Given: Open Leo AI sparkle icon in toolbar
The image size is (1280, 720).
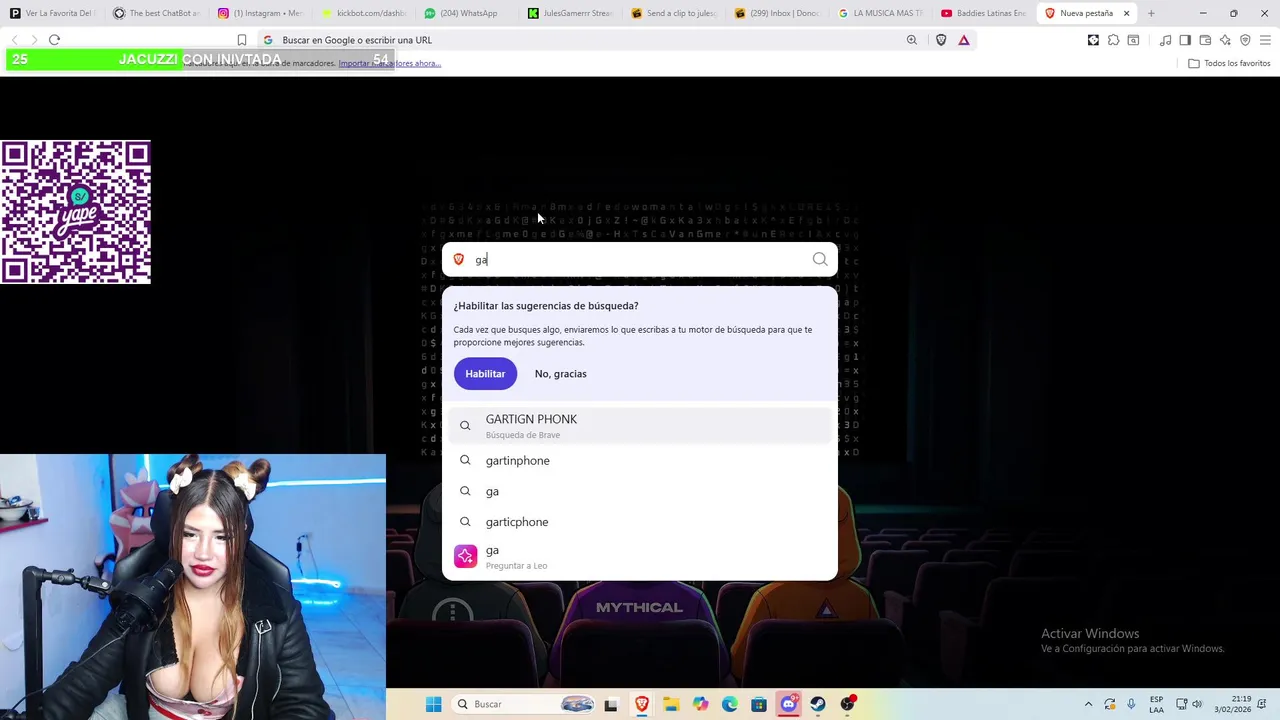Looking at the screenshot, I should tap(1225, 40).
